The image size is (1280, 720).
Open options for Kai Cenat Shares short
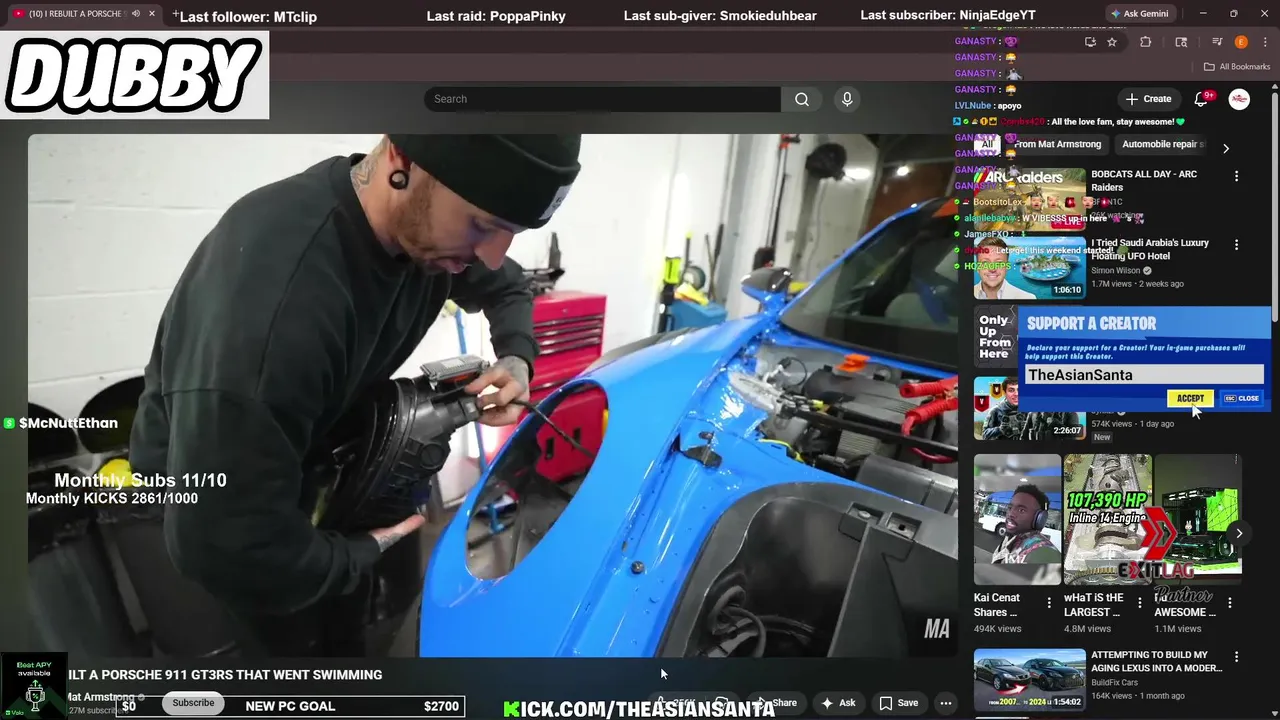pos(1049,603)
